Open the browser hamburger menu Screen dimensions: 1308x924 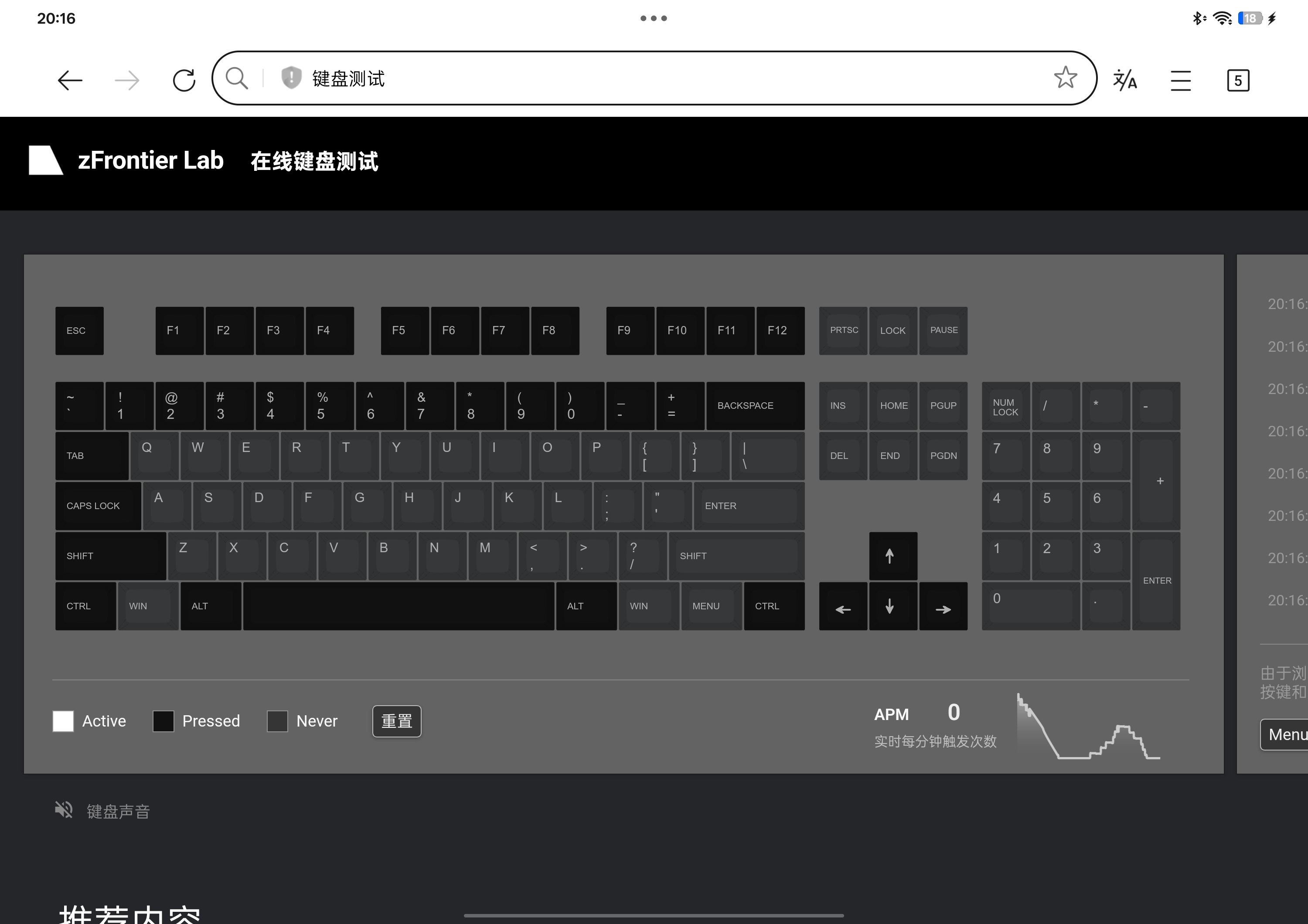pos(1180,80)
